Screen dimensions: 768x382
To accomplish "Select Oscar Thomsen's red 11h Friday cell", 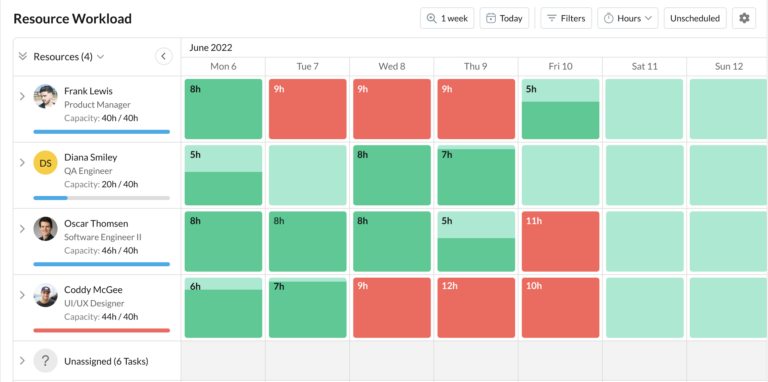I will [560, 241].
